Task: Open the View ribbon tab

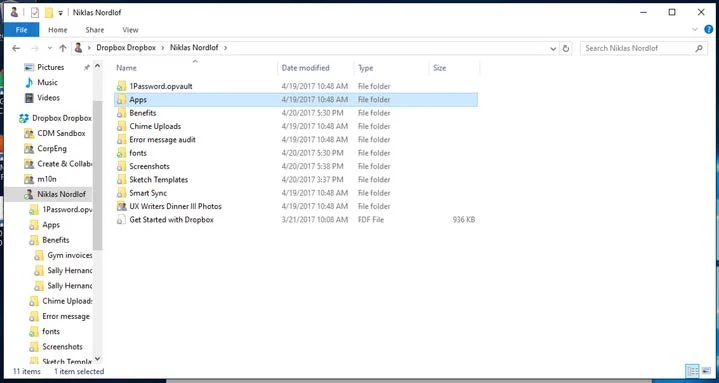Action: pyautogui.click(x=130, y=30)
